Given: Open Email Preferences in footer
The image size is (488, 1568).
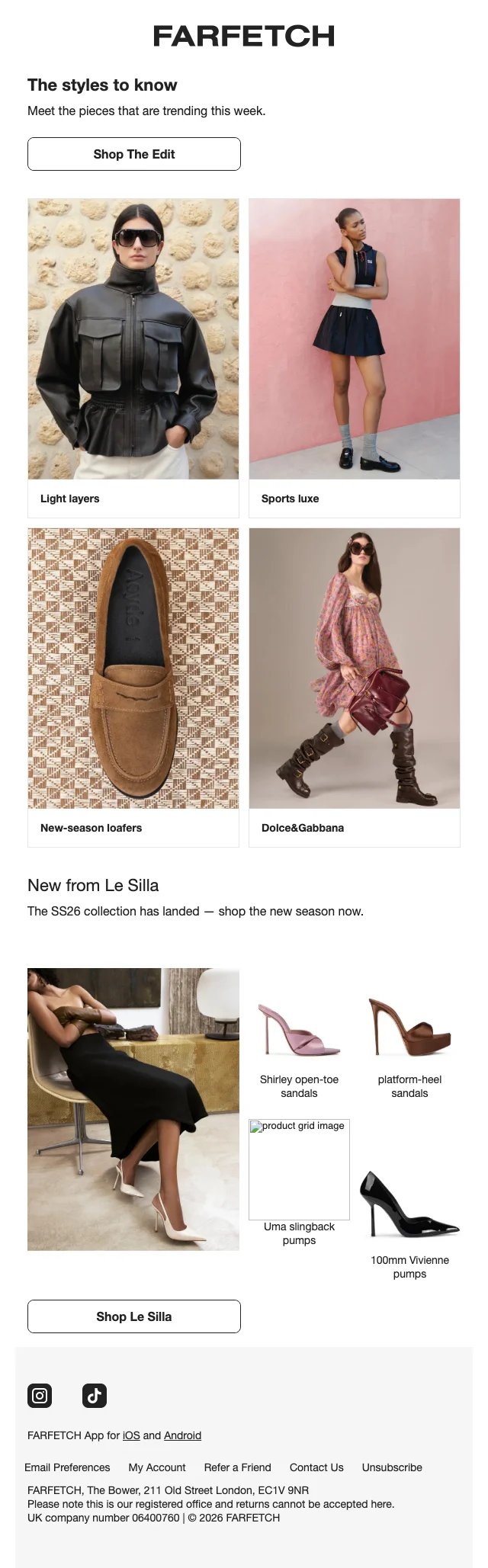Looking at the screenshot, I should point(67,1467).
